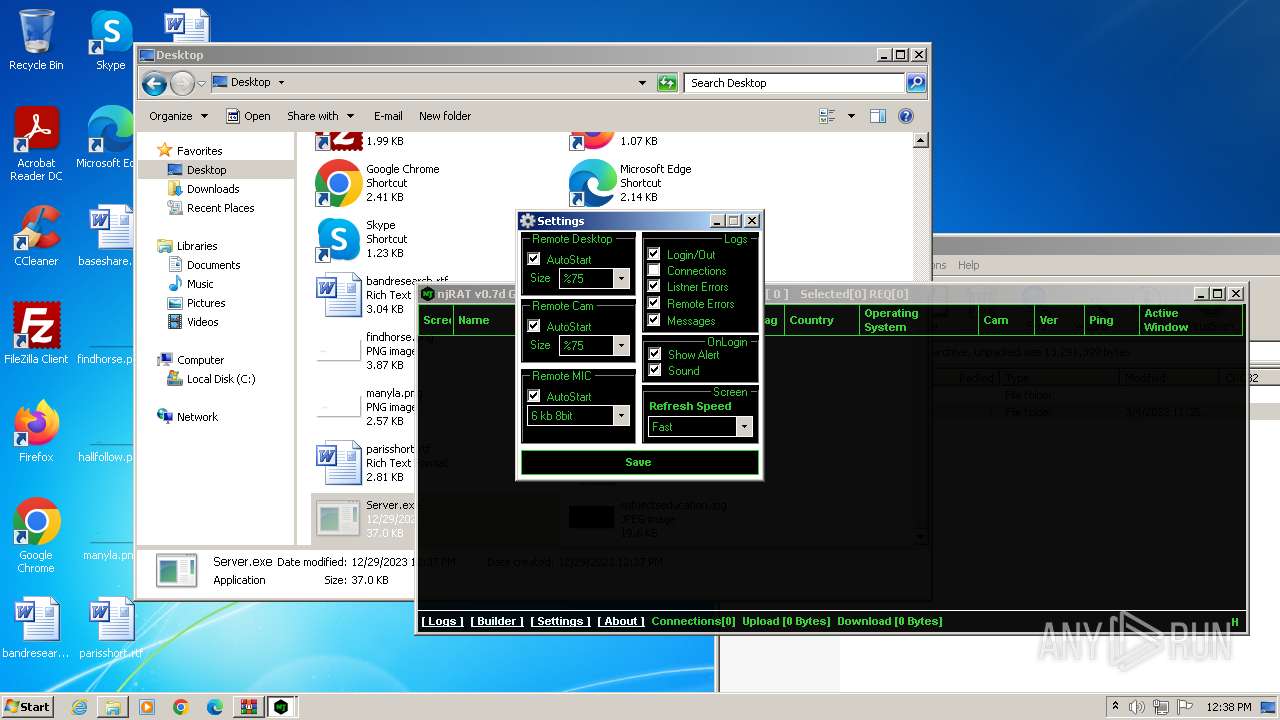The height and width of the screenshot is (720, 1280).
Task: Toggle Login/Out logs checkbox
Action: pyautogui.click(x=654, y=254)
